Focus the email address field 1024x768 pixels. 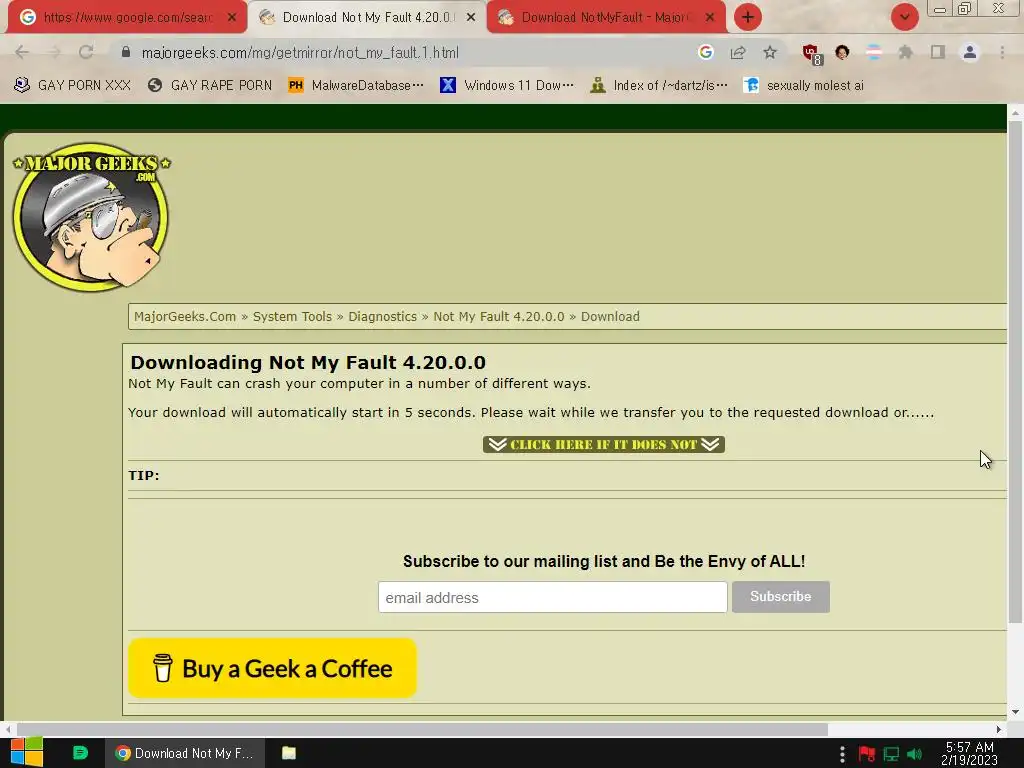[552, 598]
